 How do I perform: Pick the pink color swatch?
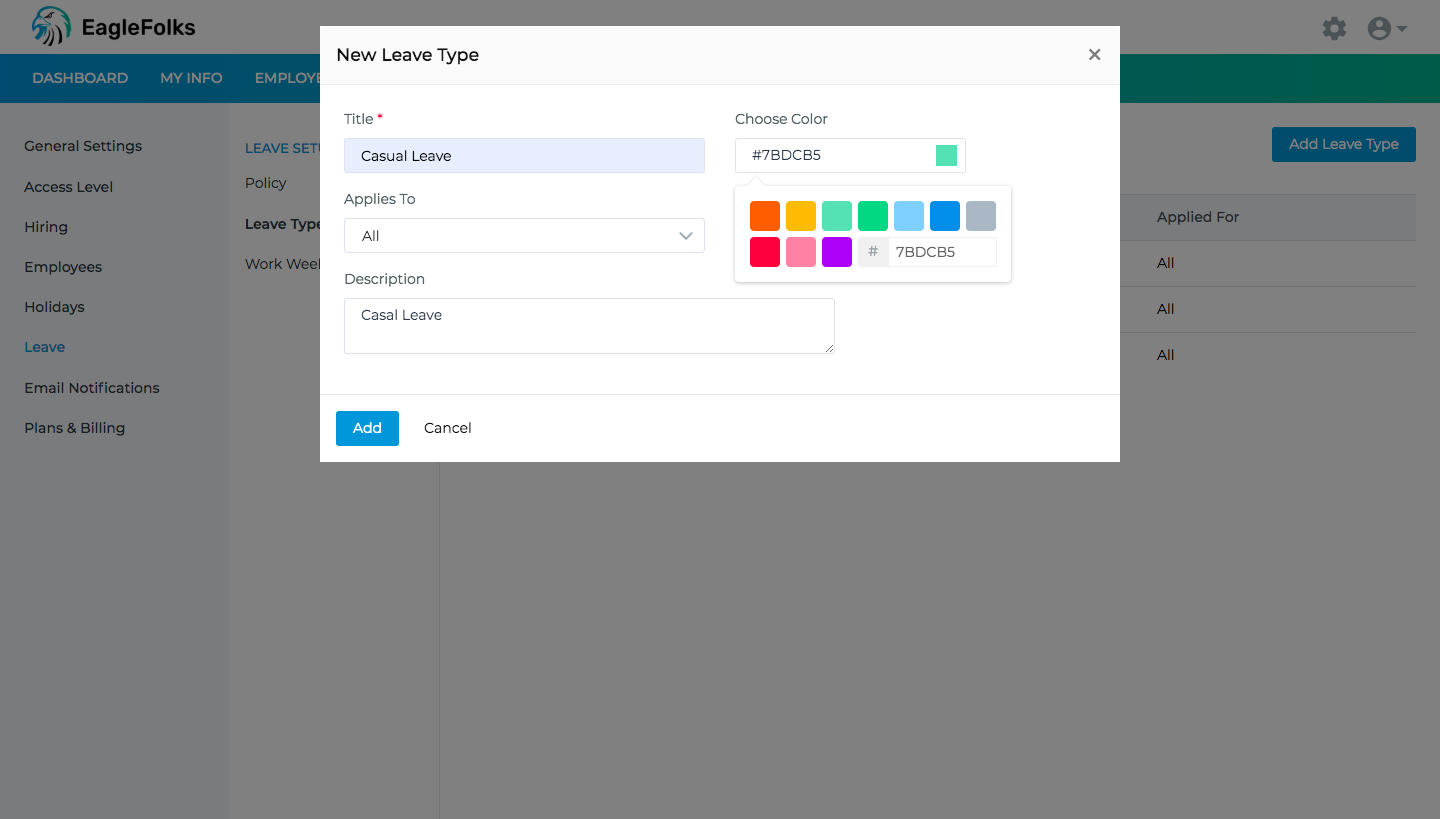pyautogui.click(x=801, y=252)
